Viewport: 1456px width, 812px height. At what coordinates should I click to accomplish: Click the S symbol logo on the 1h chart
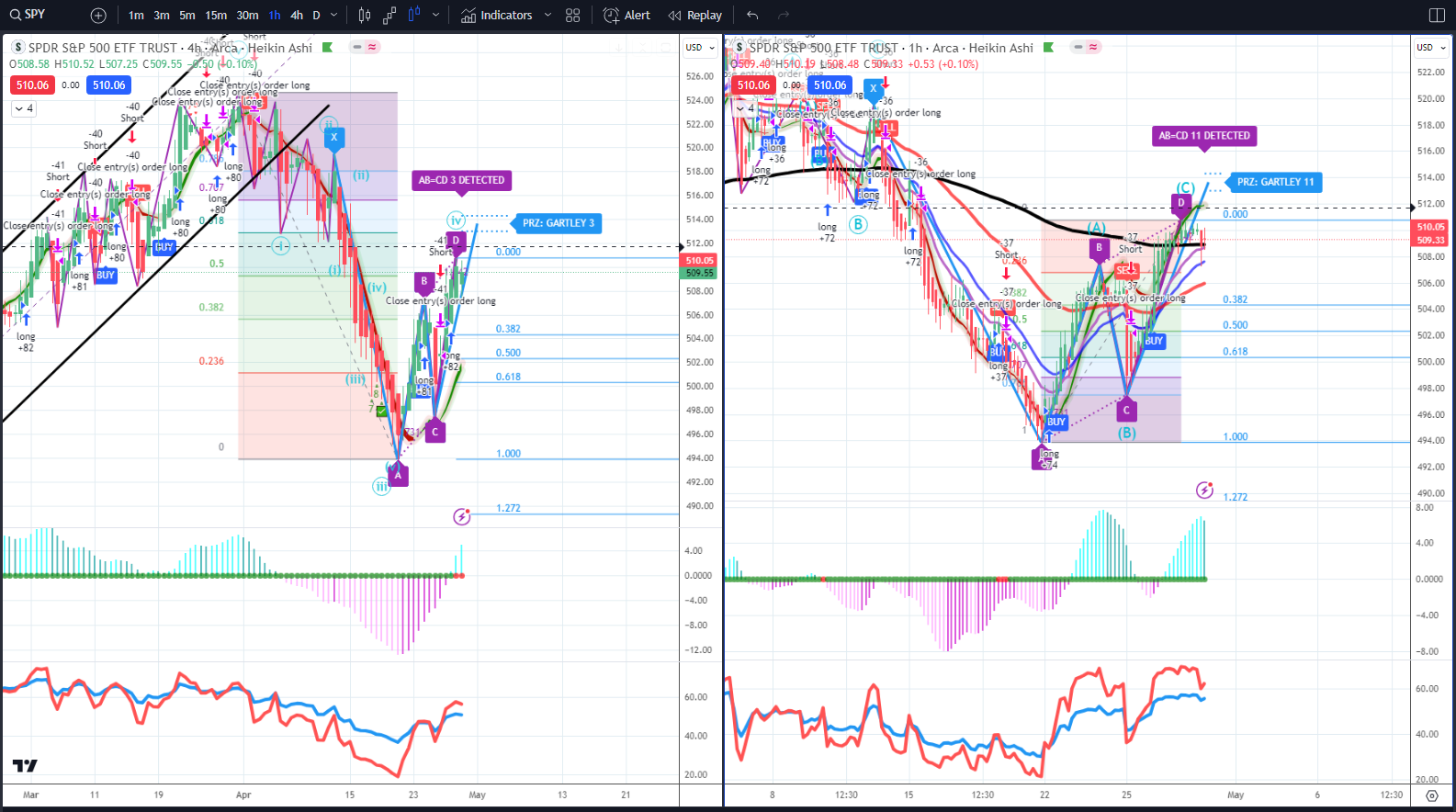739,47
